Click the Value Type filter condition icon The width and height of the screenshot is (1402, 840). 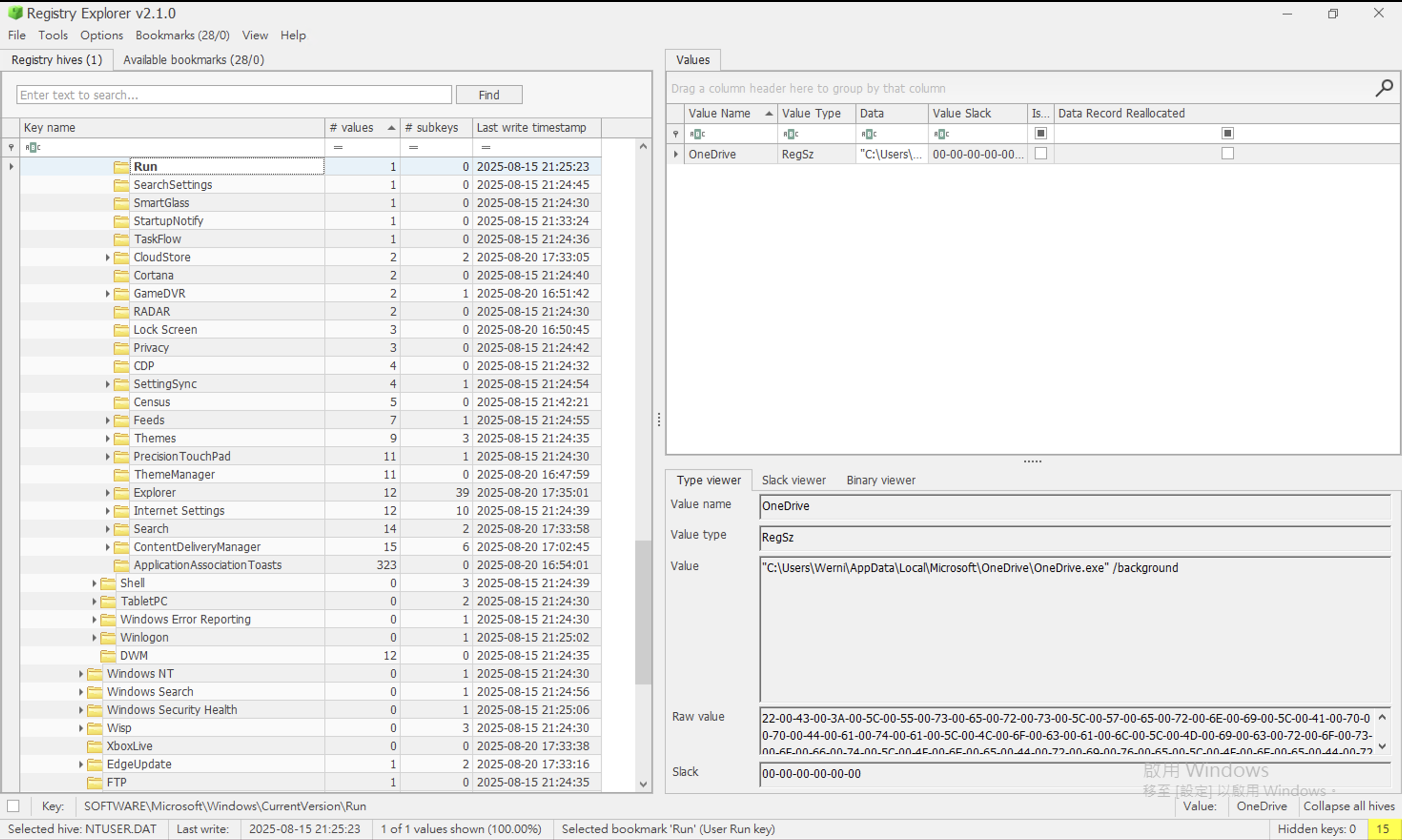coord(791,133)
